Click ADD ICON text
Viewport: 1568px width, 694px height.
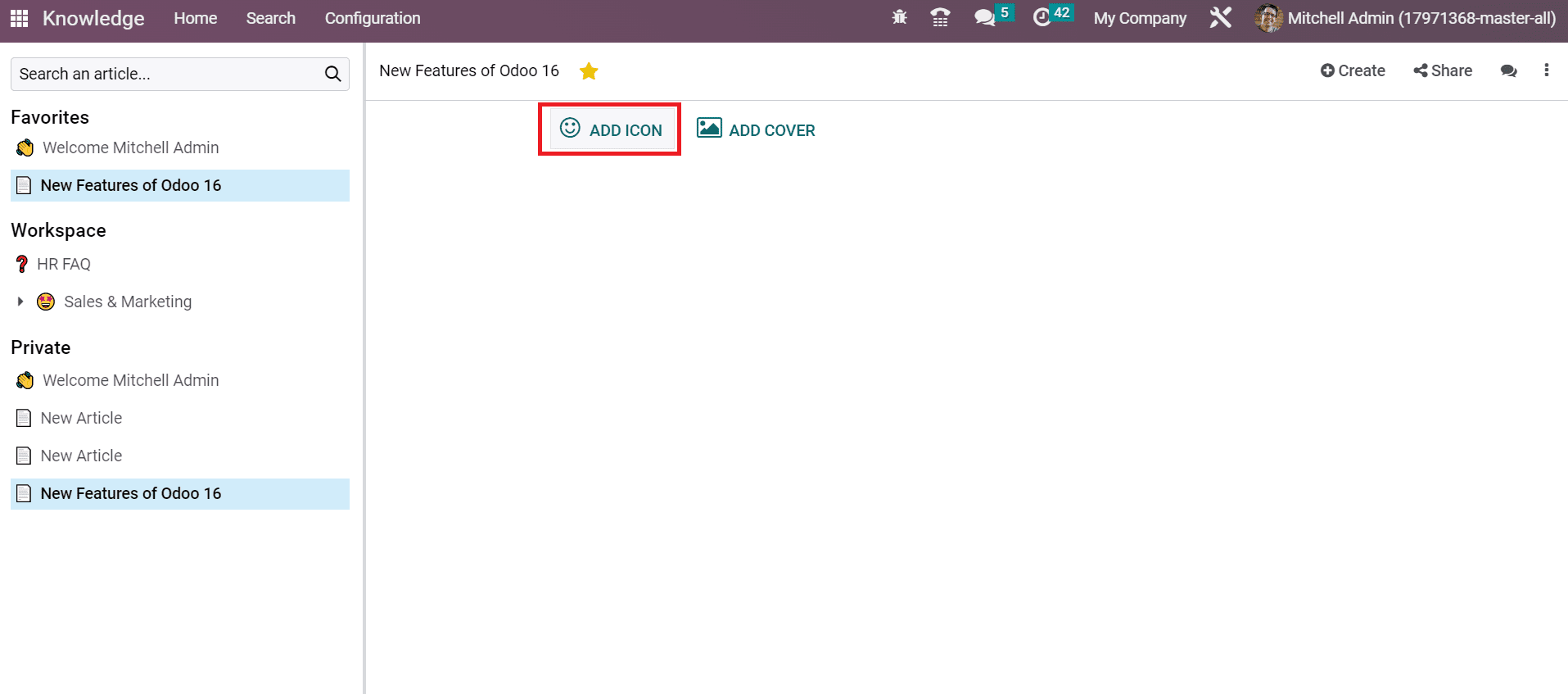point(626,130)
